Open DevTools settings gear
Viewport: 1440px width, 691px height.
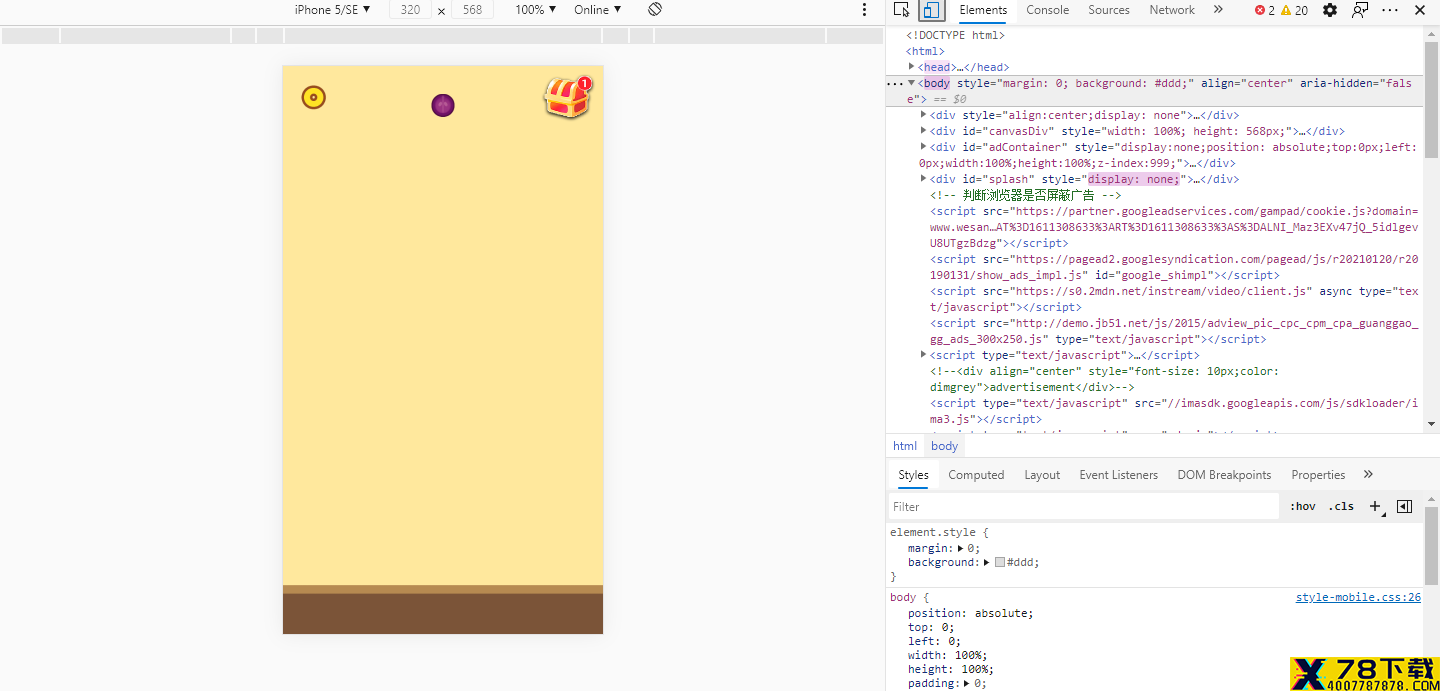coord(1329,10)
